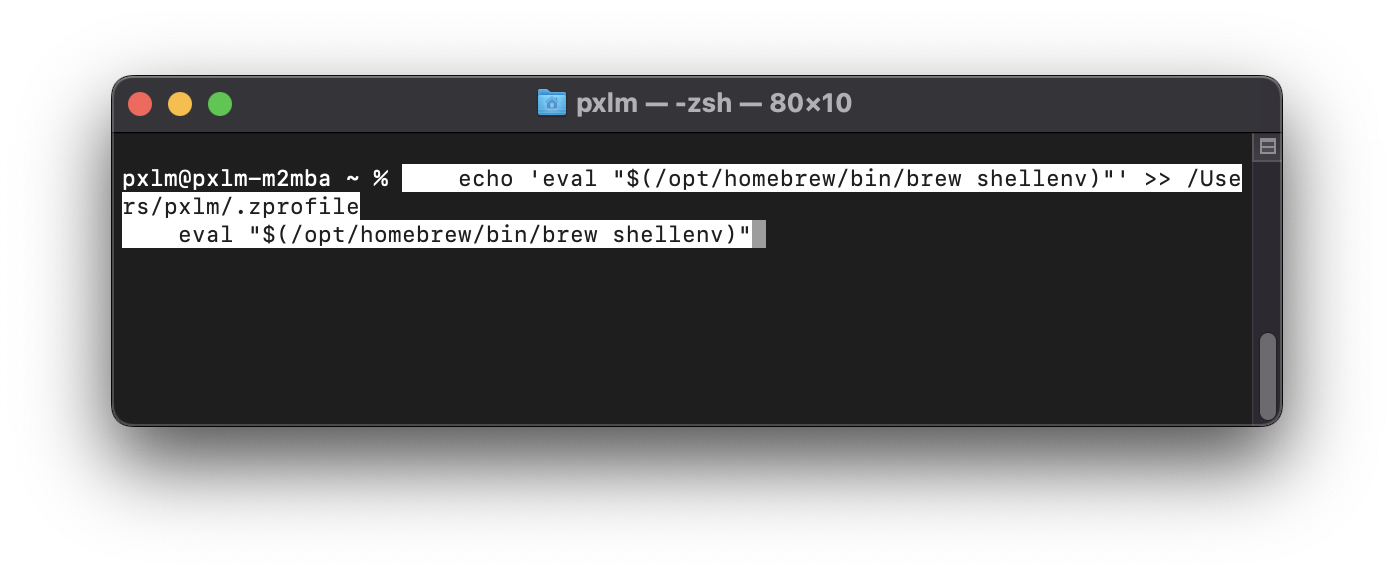This screenshot has height=574, width=1394.
Task: Click the window title "pxlm — -zsh — 80×10"
Action: (713, 103)
